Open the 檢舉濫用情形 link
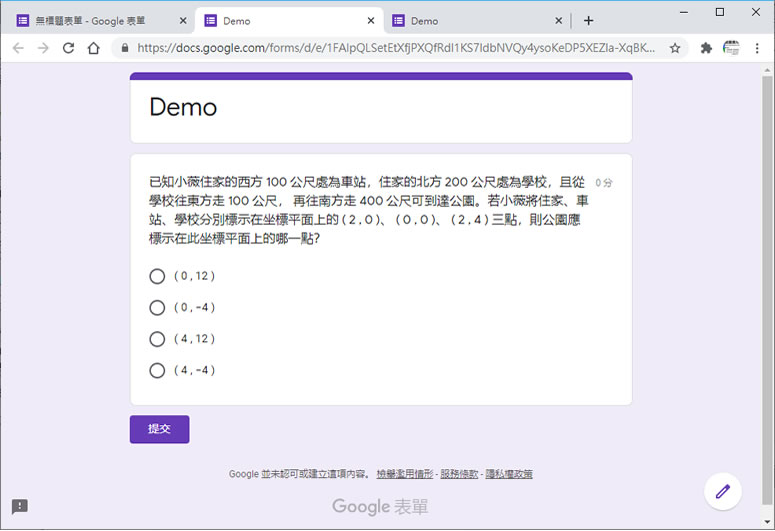This screenshot has width=775, height=531. 405,474
